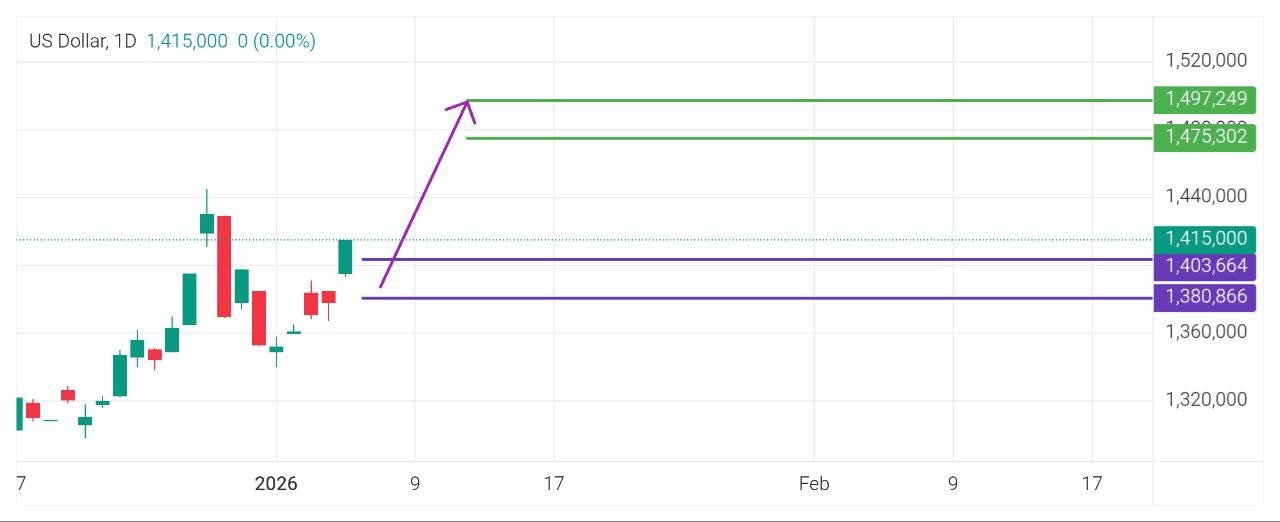Image resolution: width=1280 pixels, height=522 pixels.
Task: Click the latest green candlestick
Action: point(345,257)
